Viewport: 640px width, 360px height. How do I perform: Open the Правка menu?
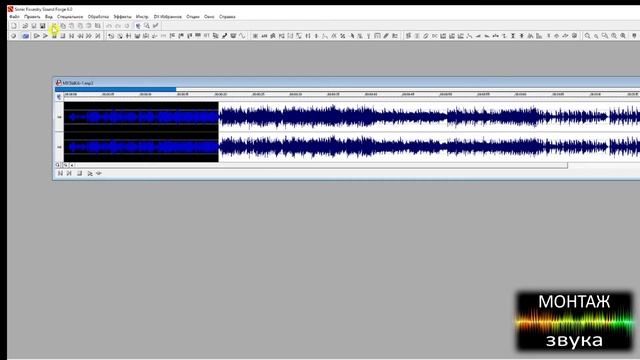point(32,17)
